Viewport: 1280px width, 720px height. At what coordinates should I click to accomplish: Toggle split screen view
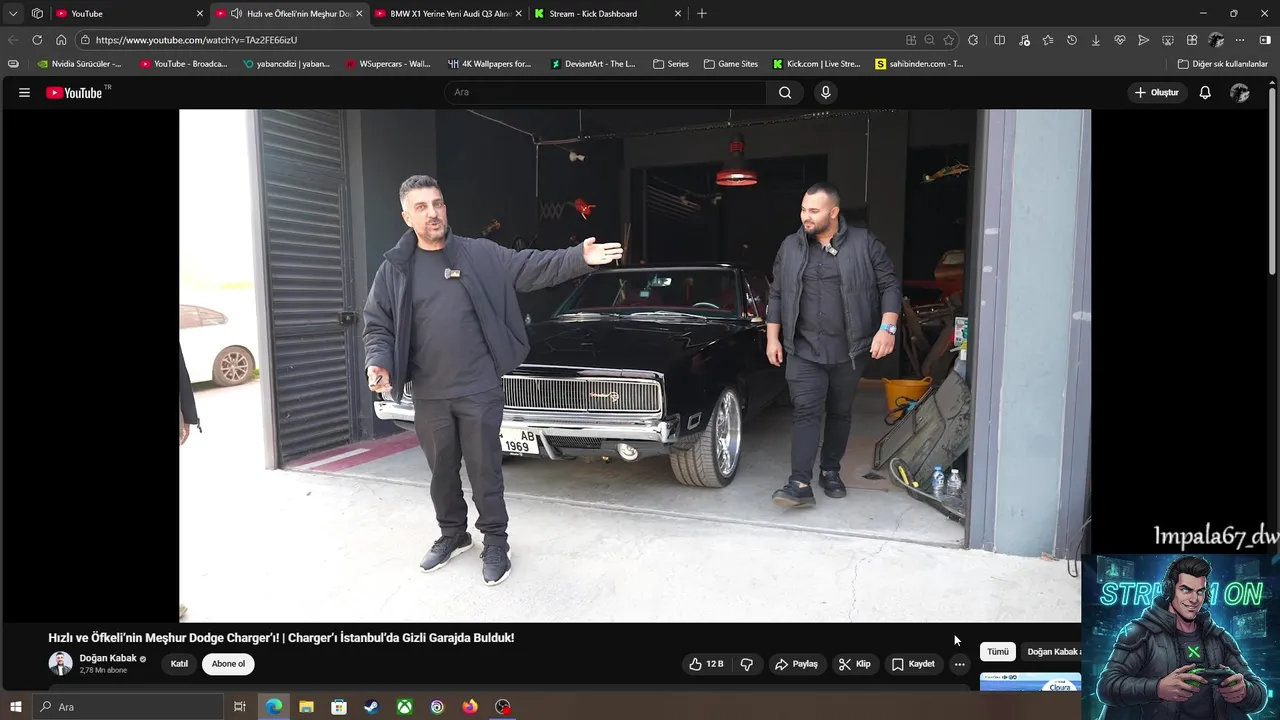1000,40
